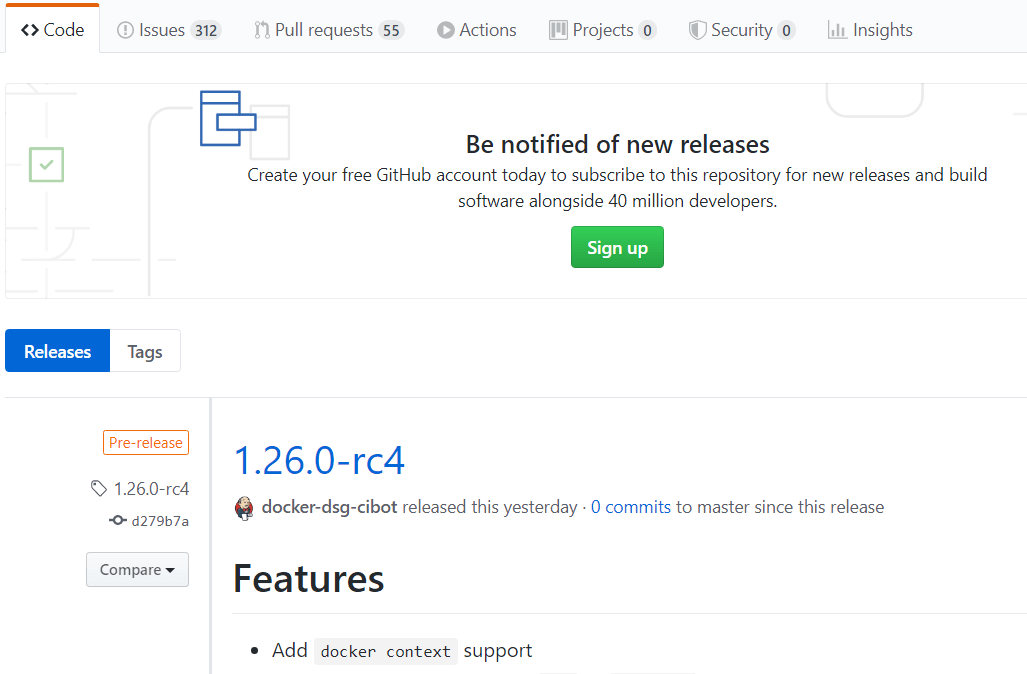Click the docker-dsg-cibot avatar
Viewport: 1027px width, 674px height.
tap(244, 508)
